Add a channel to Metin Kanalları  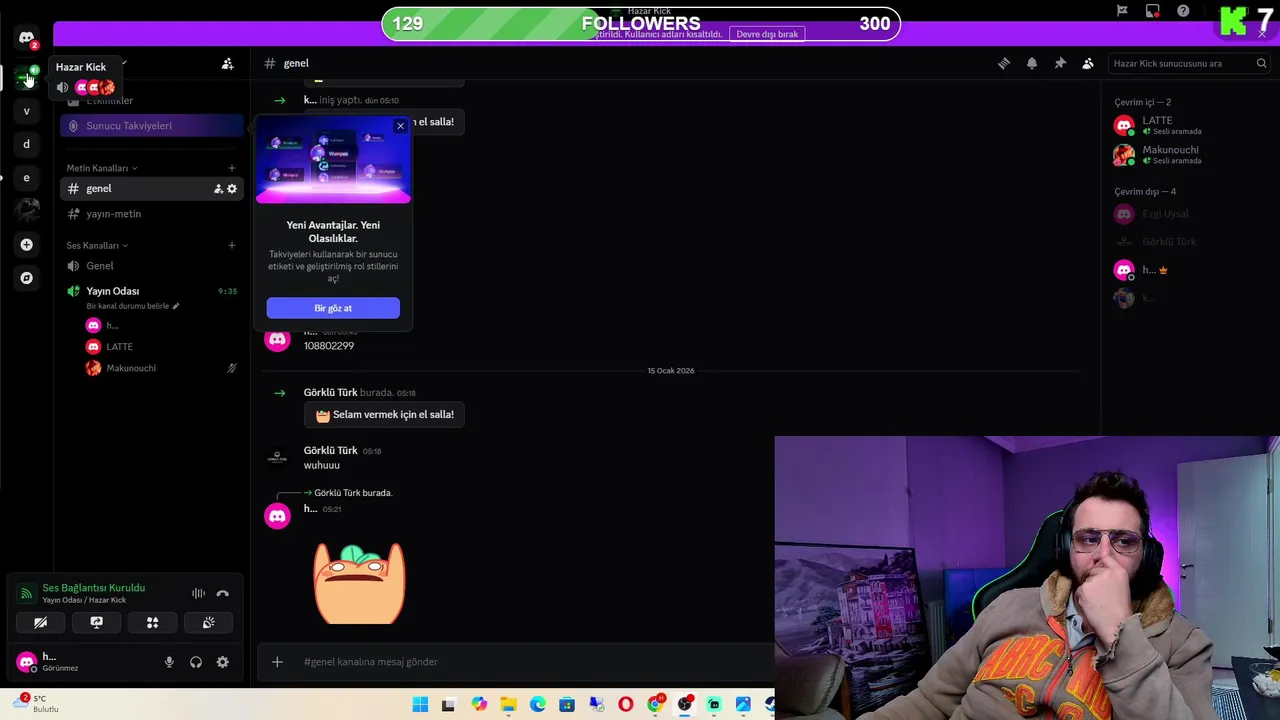tap(232, 168)
